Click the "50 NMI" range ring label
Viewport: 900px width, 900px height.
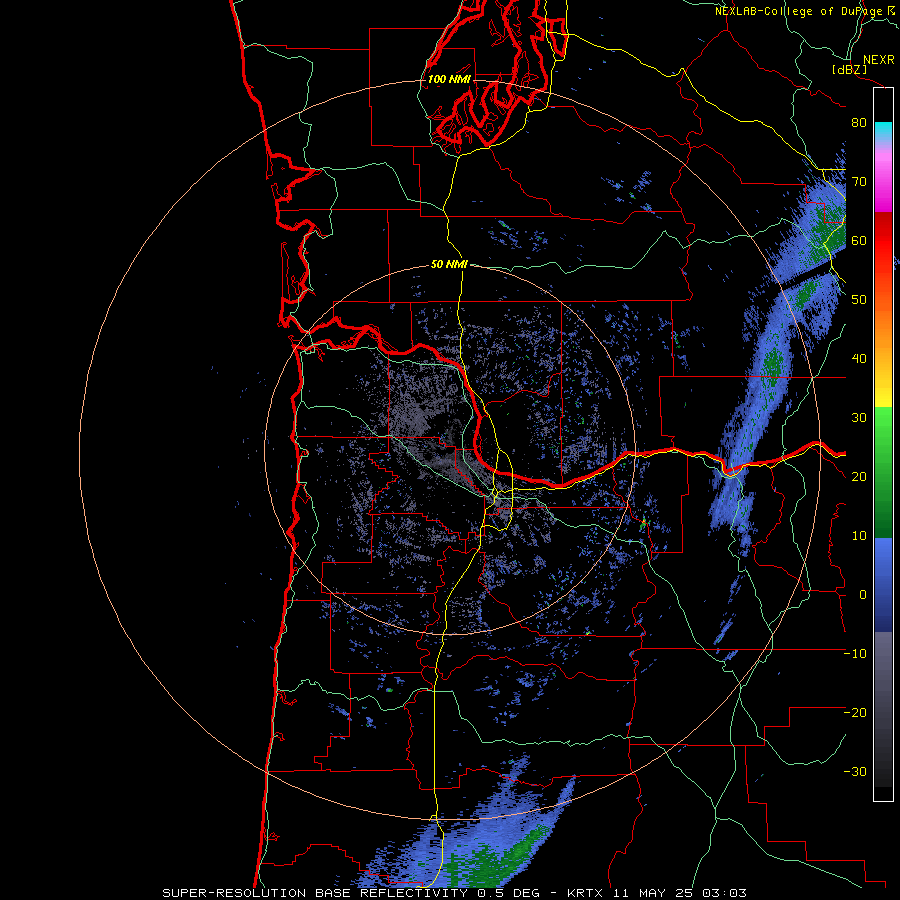coord(449,265)
